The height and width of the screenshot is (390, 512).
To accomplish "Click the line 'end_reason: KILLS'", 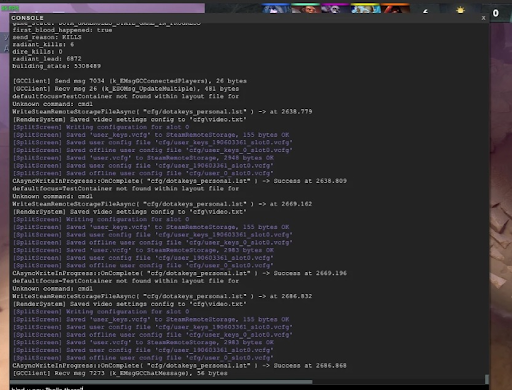I will [47, 37].
